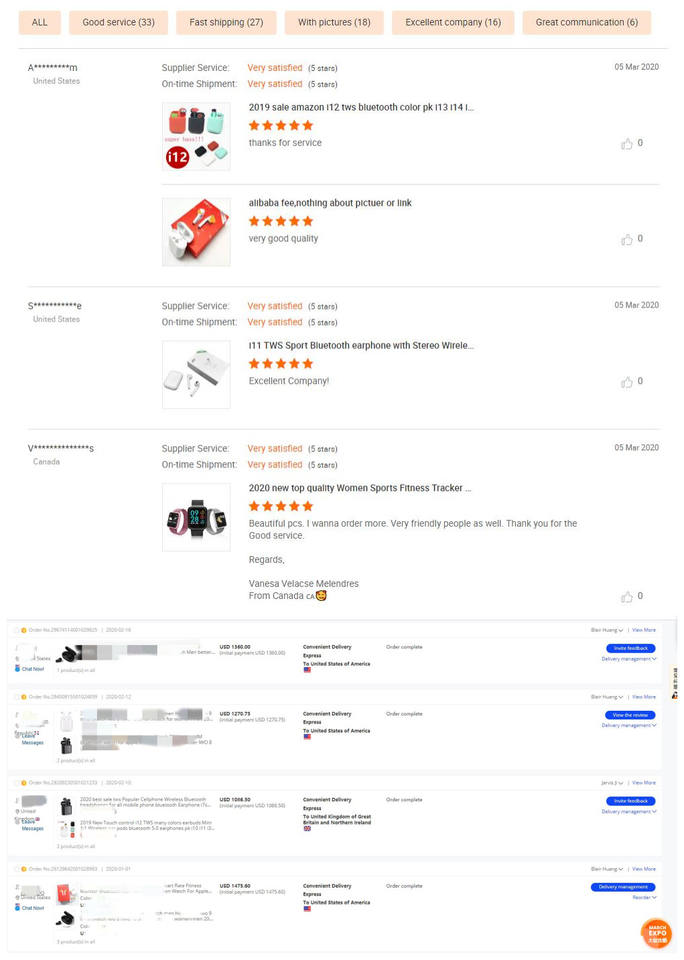Like the 'thanks for service' review
Viewport: 684px width, 960px height.
pos(627,144)
